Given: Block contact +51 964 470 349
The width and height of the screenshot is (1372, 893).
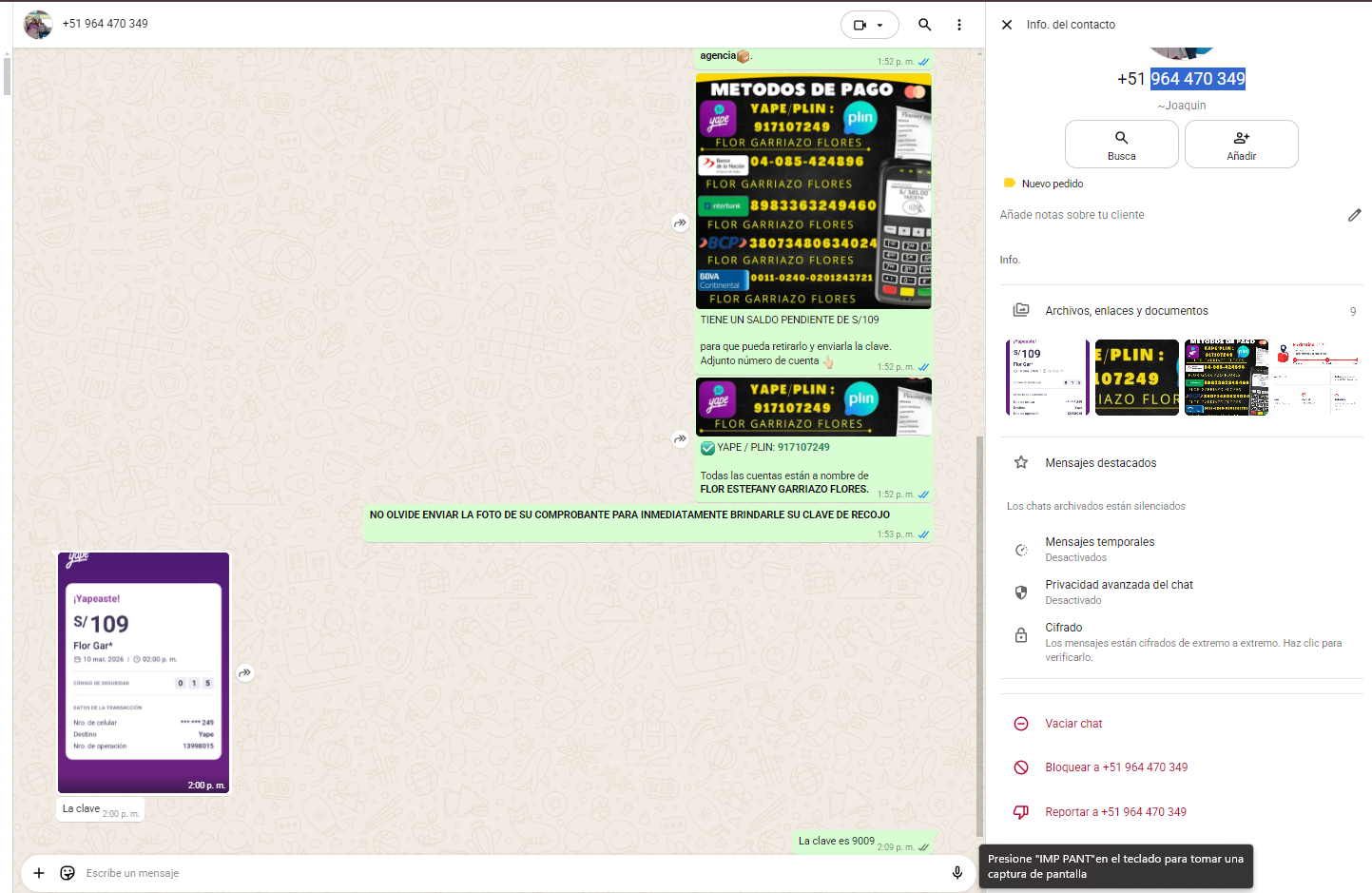Looking at the screenshot, I should (x=1115, y=767).
